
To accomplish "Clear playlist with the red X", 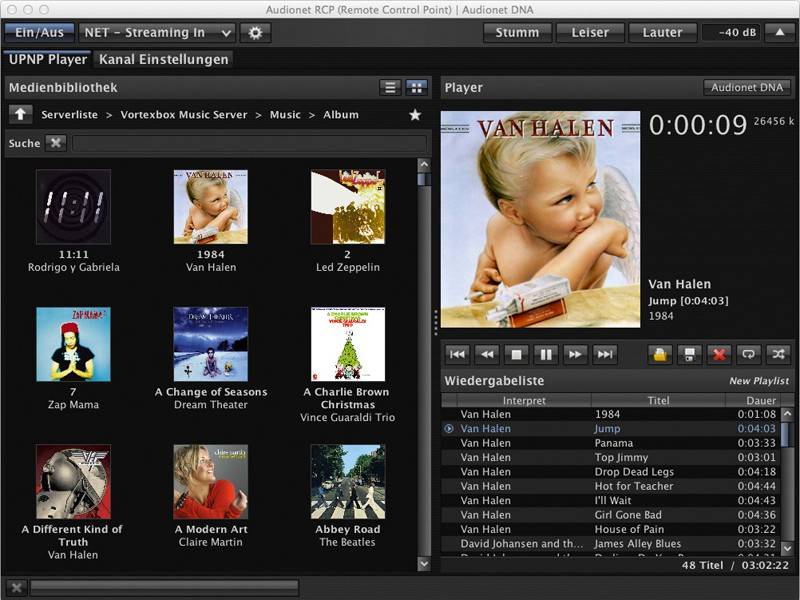I will (x=719, y=355).
